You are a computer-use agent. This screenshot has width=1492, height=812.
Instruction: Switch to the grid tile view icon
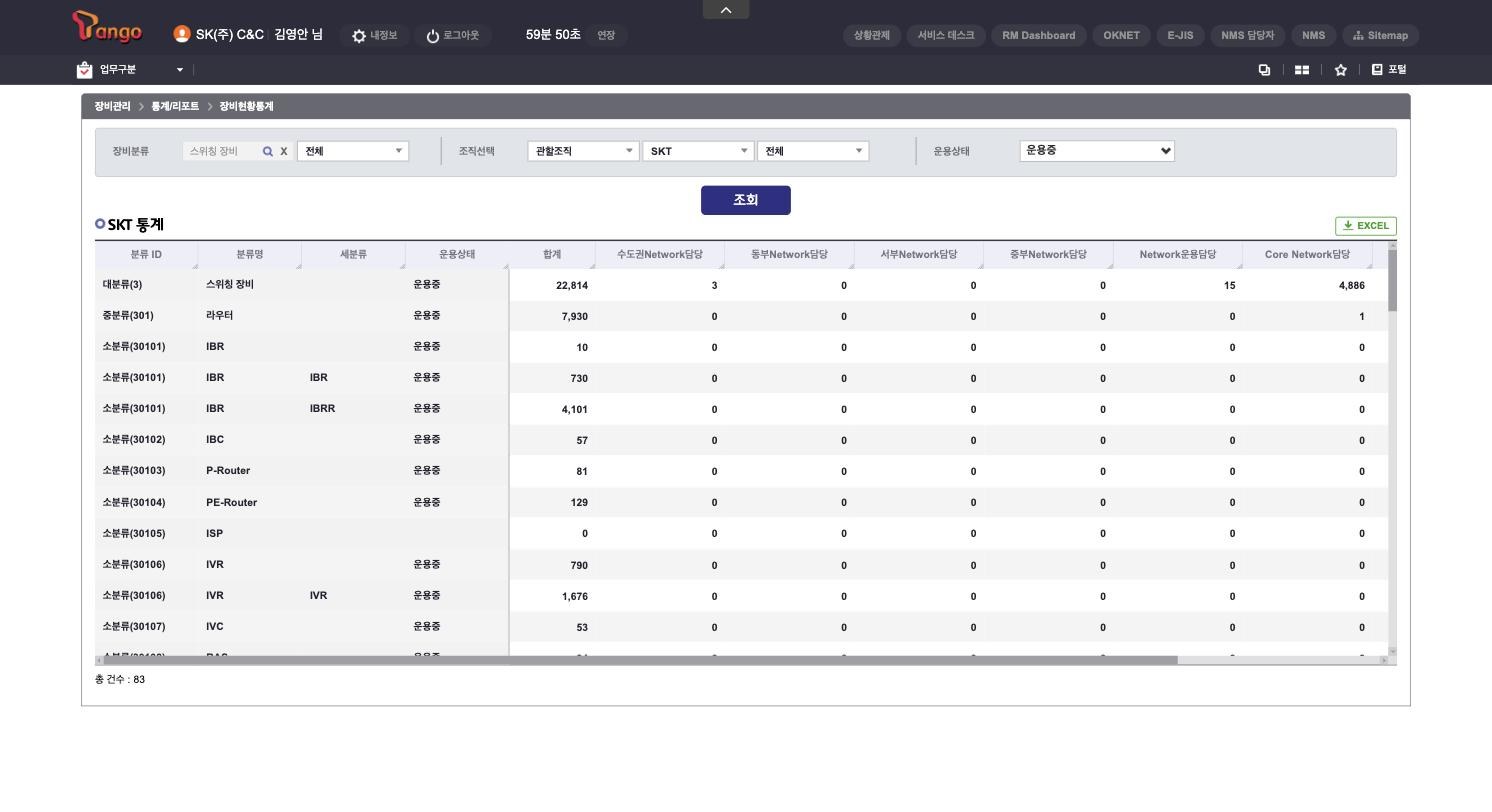(x=1302, y=70)
